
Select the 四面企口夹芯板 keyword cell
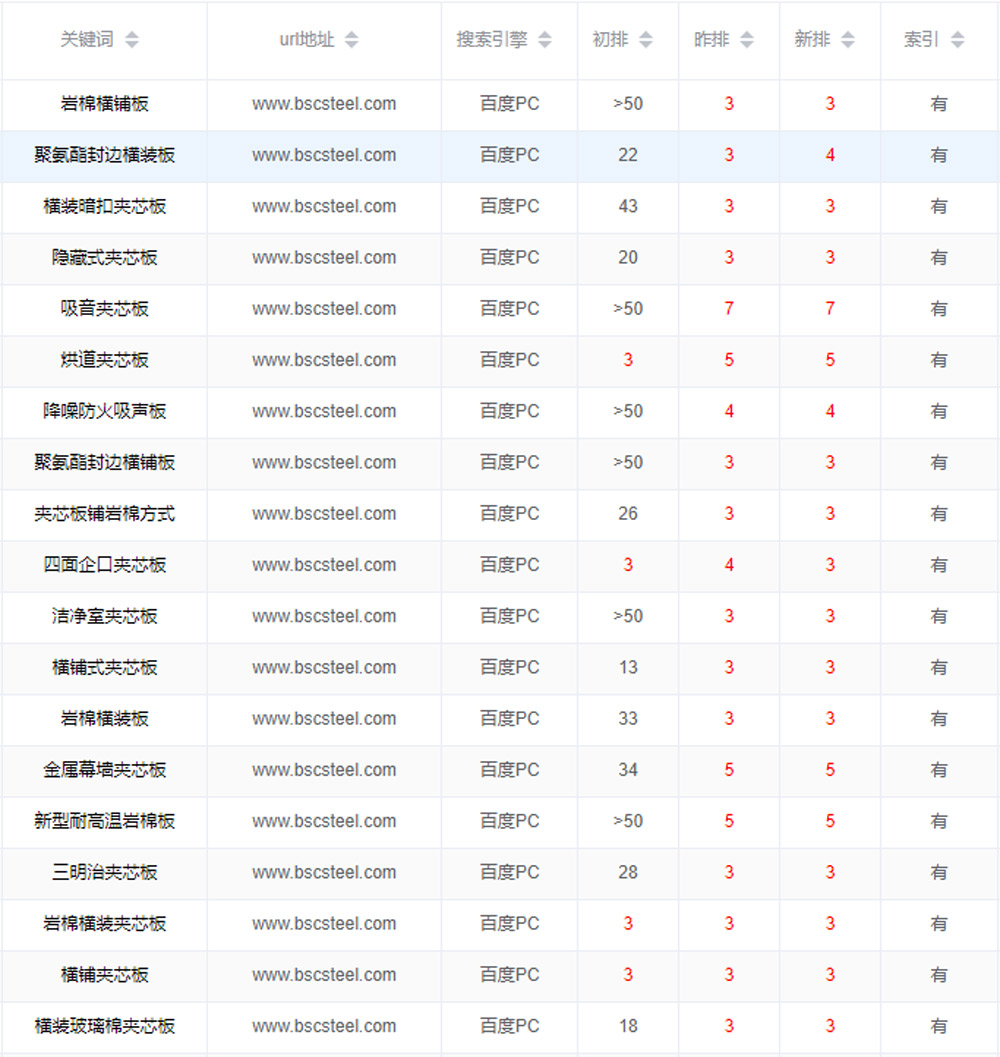pyautogui.click(x=104, y=565)
